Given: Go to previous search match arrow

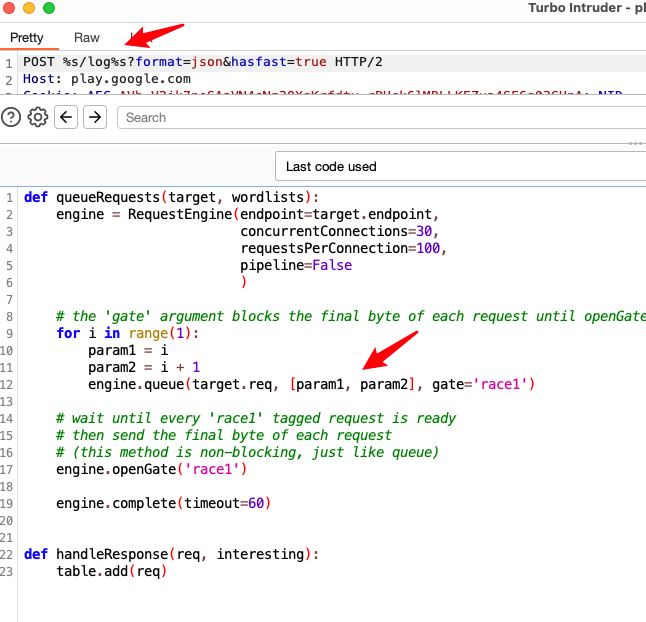Looking at the screenshot, I should click(66, 117).
